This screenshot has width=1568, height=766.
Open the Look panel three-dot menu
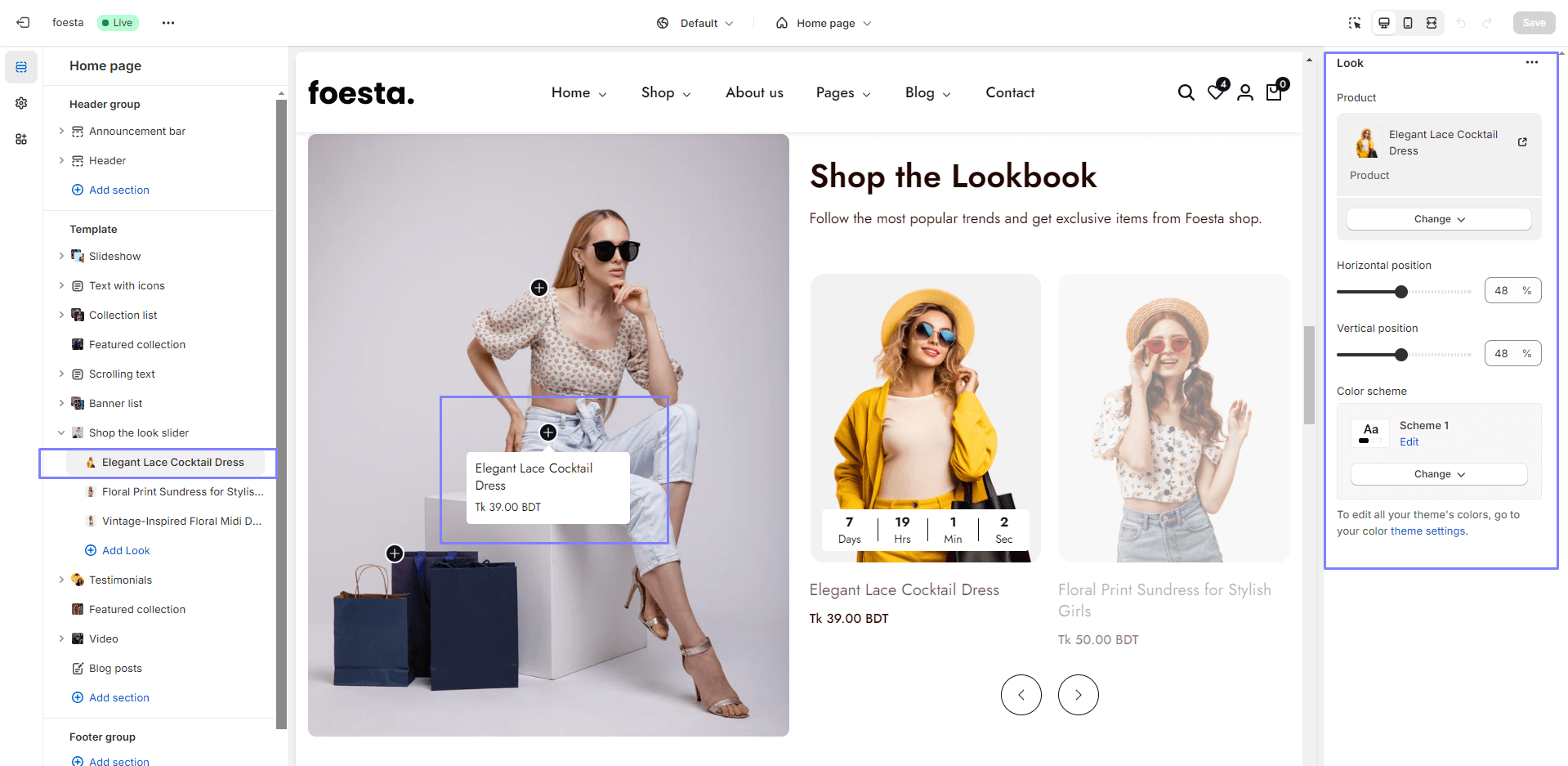pyautogui.click(x=1532, y=62)
